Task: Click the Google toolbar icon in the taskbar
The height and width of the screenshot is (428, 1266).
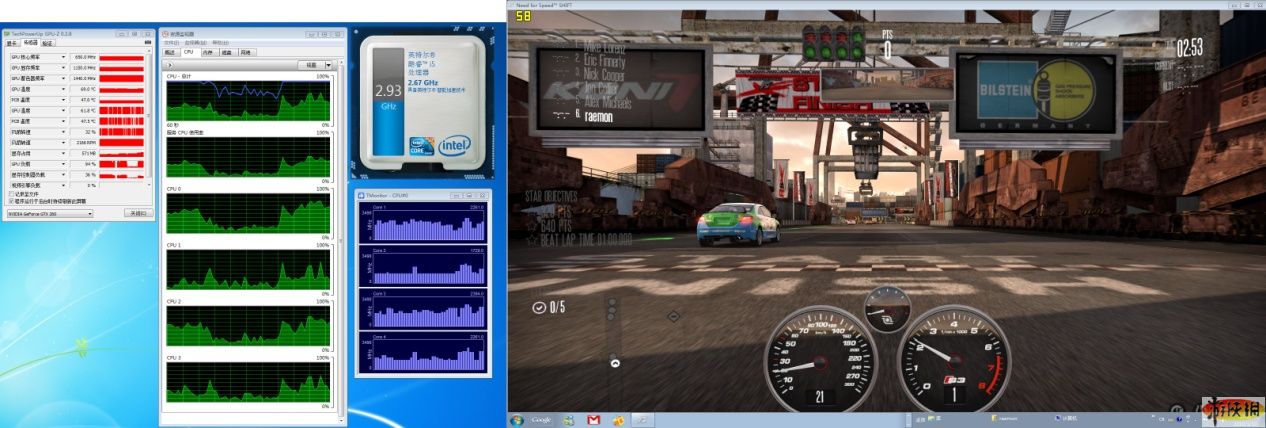Action: 538,419
